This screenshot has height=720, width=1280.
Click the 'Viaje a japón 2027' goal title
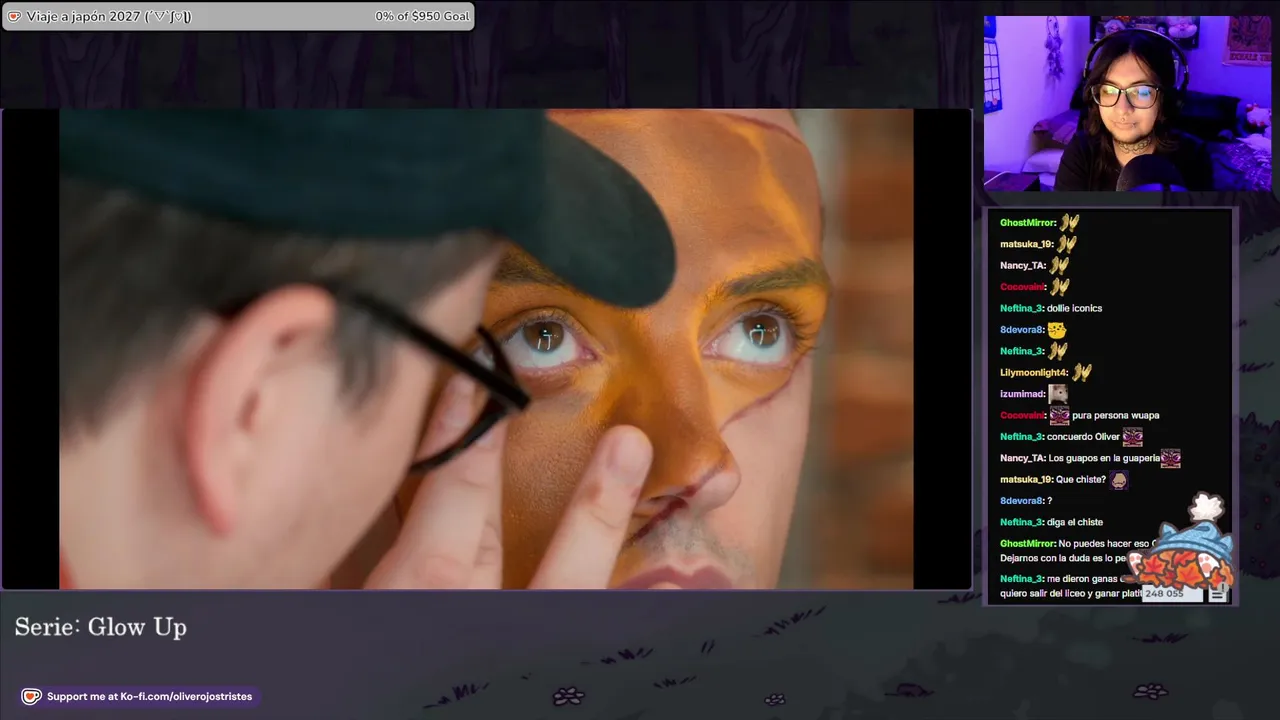click(109, 16)
